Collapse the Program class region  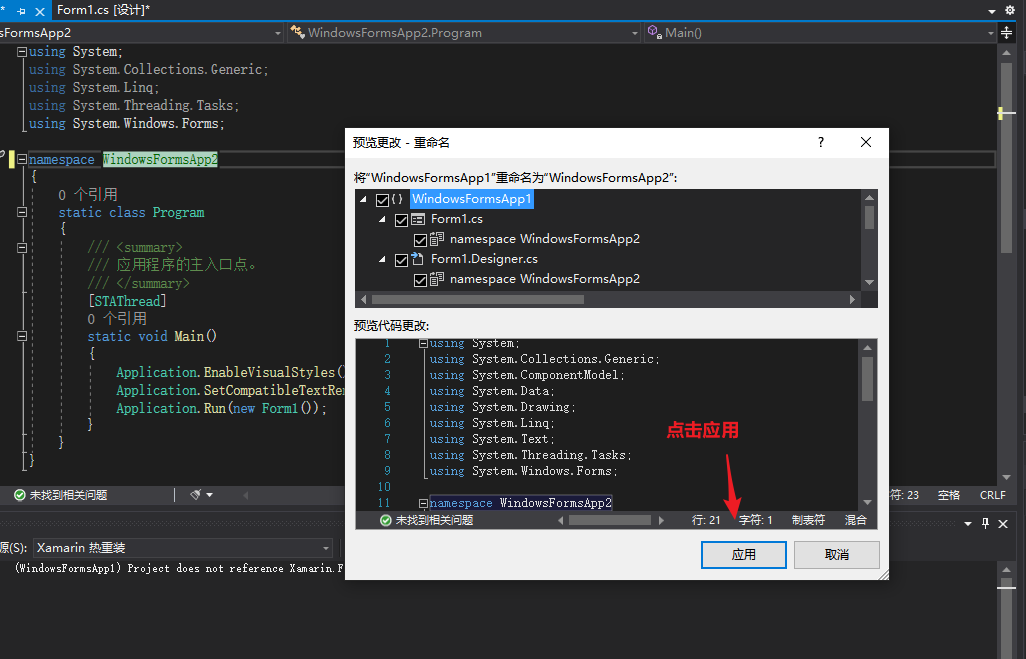click(22, 212)
